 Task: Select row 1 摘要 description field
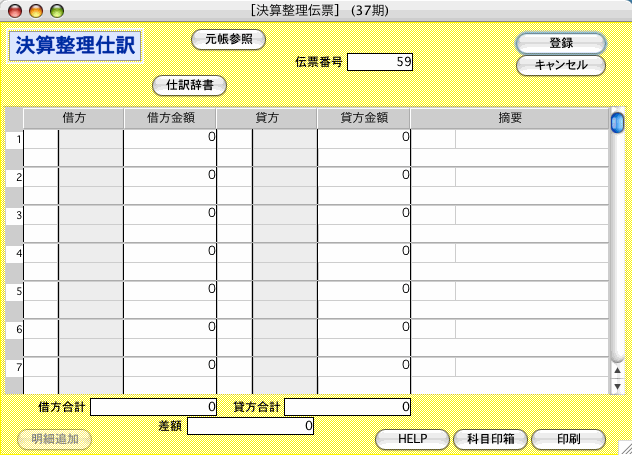pos(531,139)
